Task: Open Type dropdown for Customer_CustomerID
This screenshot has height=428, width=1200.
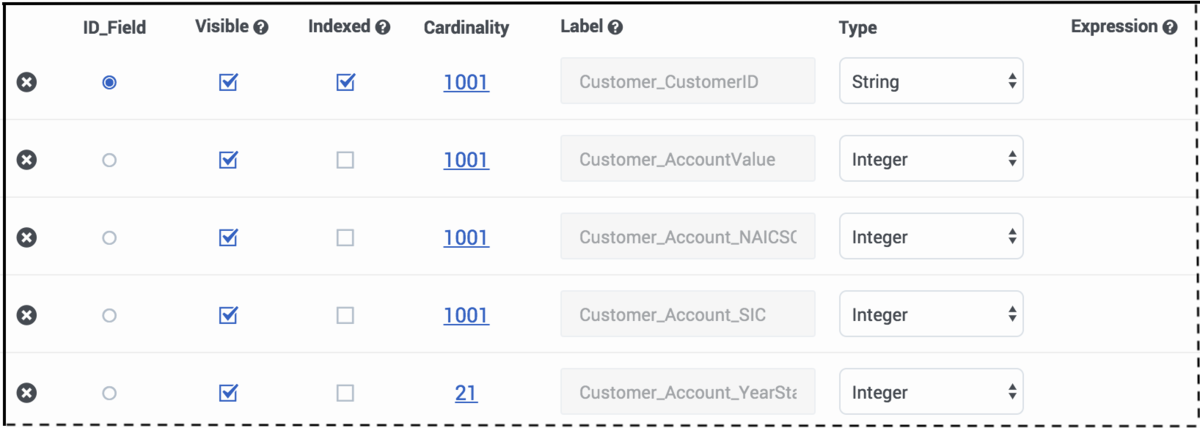Action: 931,81
